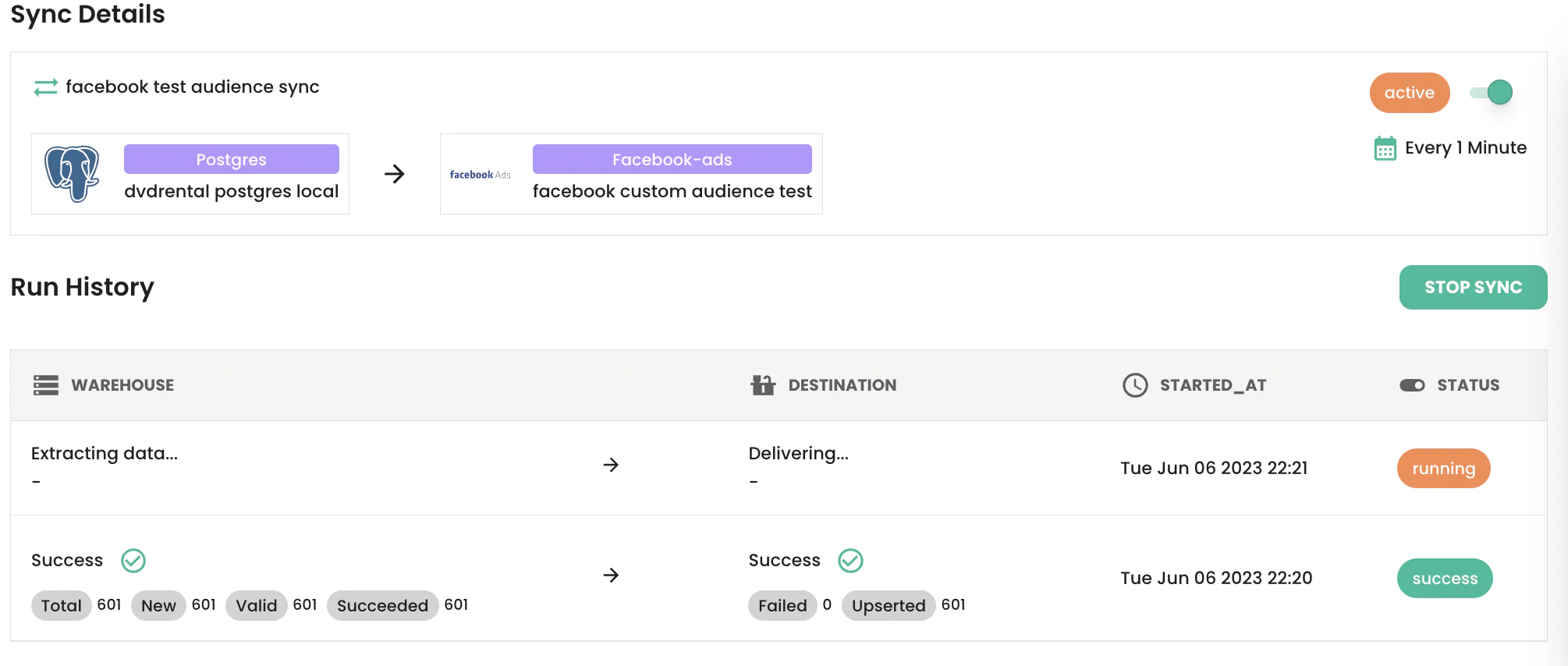Image resolution: width=1568 pixels, height=666 pixels.
Task: Click the Sync Details heading
Action: click(88, 14)
